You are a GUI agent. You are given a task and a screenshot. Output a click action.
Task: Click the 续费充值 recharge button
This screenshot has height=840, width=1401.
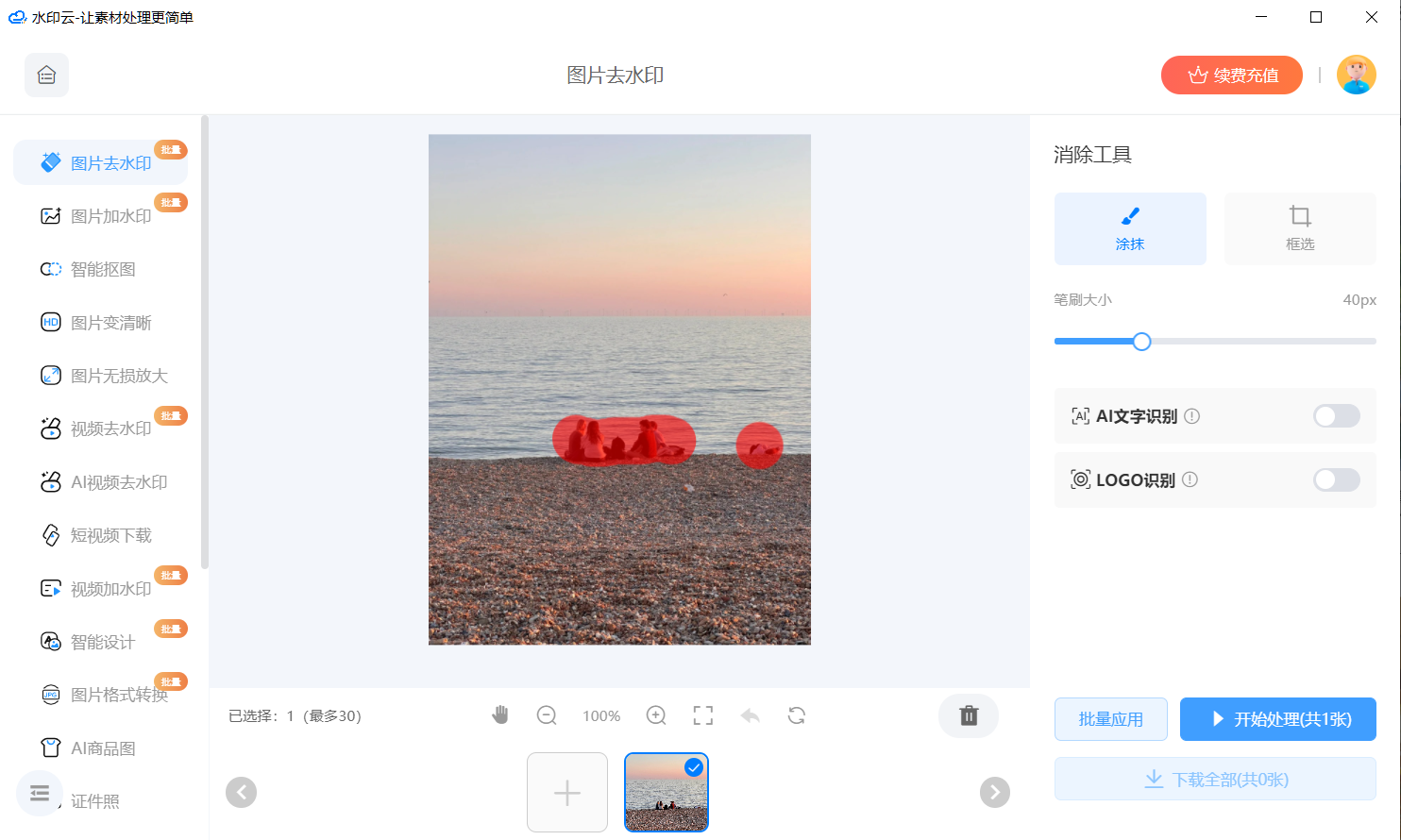(x=1232, y=75)
